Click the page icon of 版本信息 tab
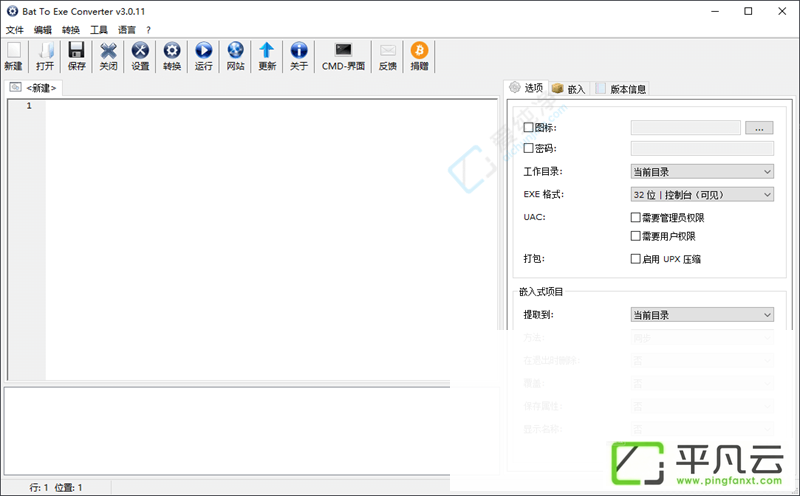 (601, 88)
